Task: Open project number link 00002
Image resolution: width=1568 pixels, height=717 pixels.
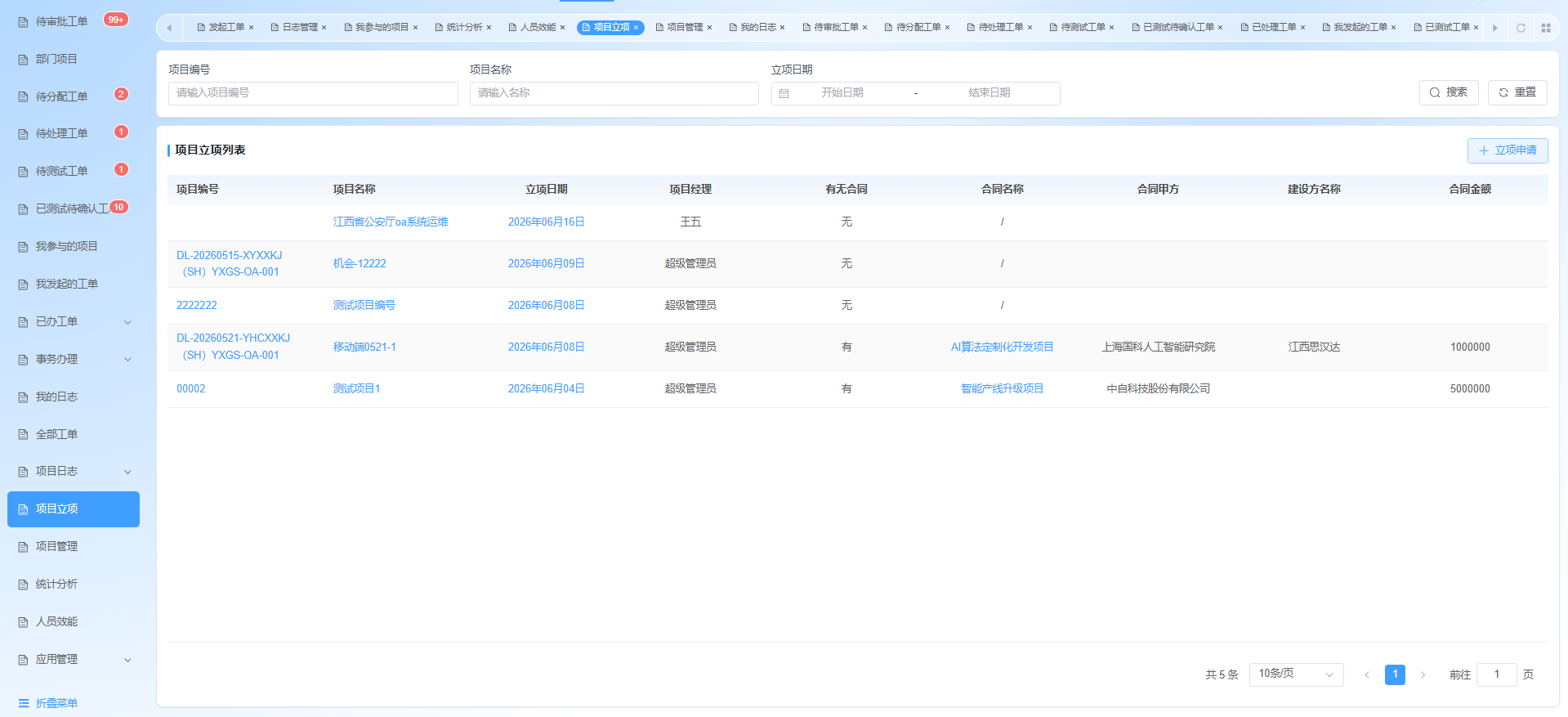Action: click(191, 389)
